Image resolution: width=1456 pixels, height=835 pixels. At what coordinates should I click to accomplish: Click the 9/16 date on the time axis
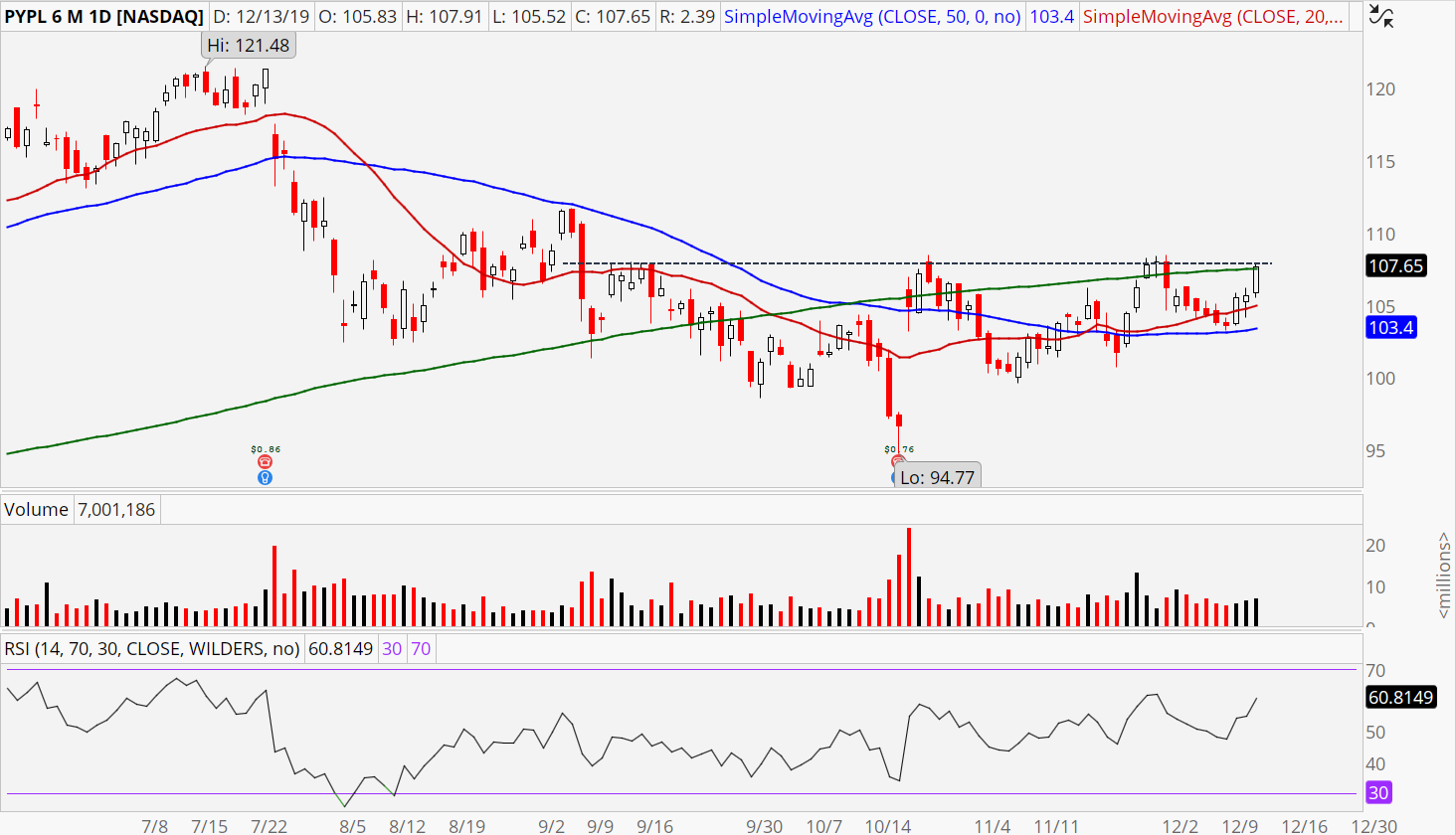coord(654,826)
